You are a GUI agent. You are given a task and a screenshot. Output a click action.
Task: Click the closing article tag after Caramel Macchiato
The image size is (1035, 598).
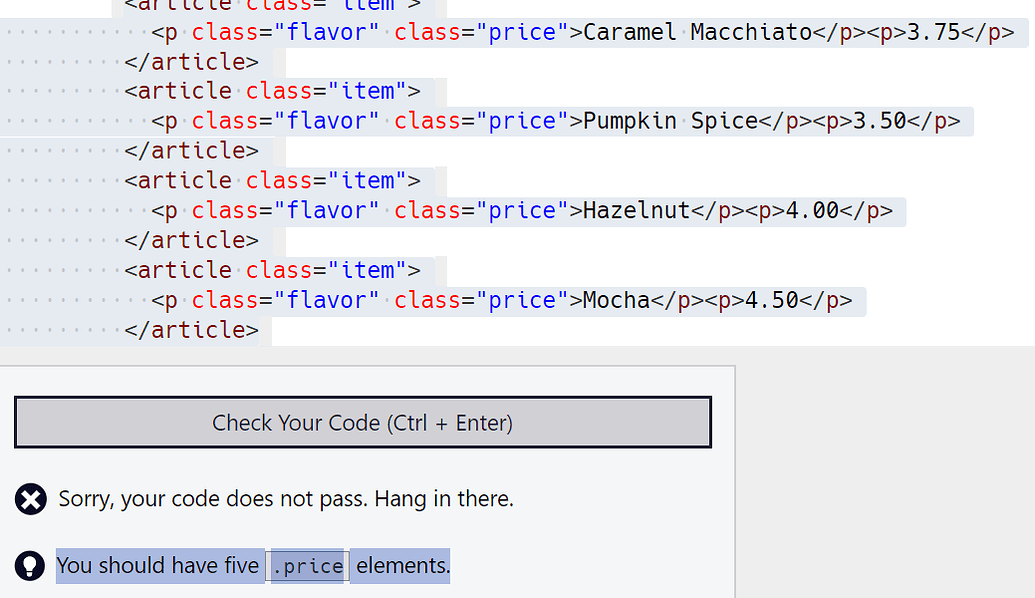(x=191, y=62)
